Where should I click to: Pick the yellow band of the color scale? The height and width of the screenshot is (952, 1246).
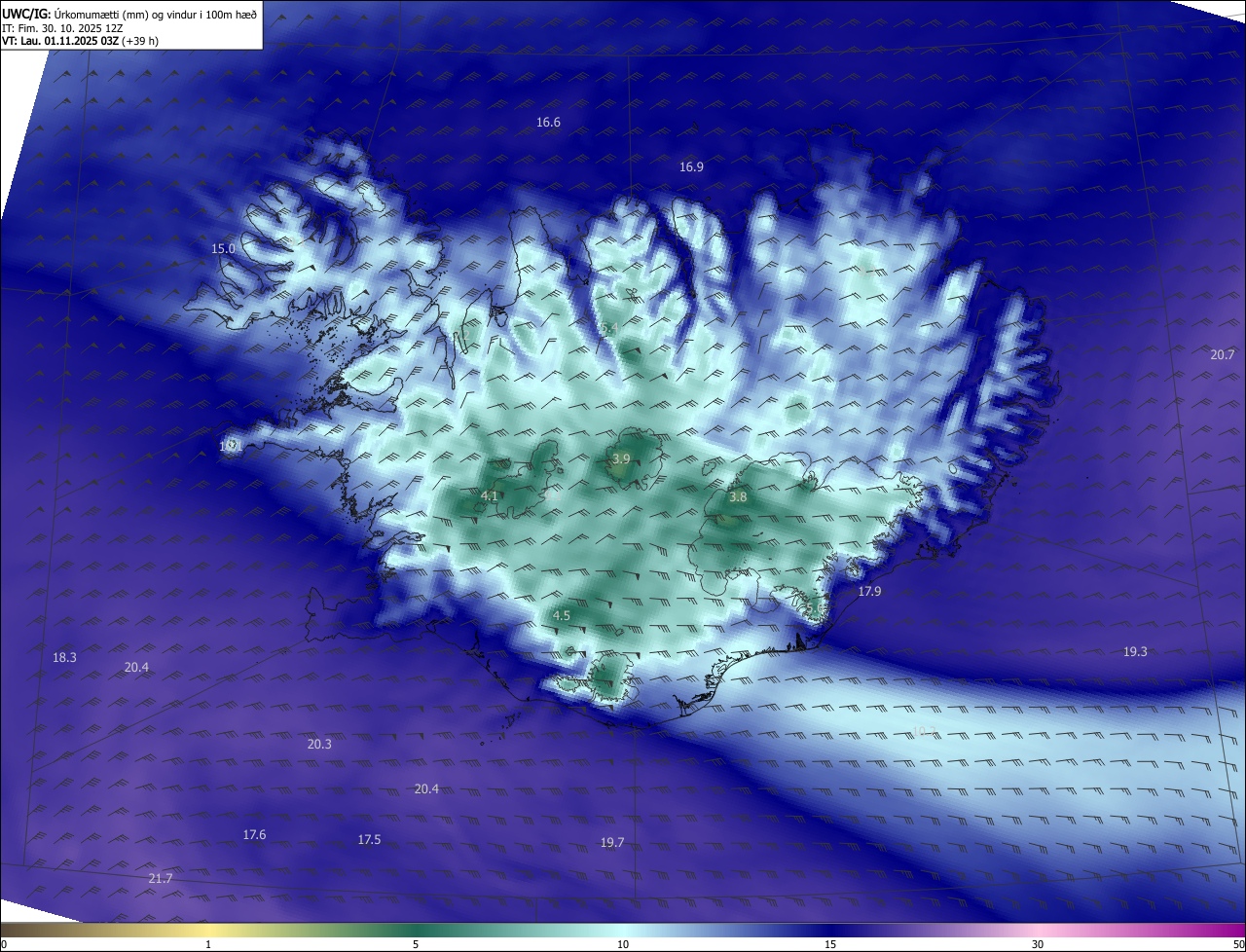pos(209,931)
